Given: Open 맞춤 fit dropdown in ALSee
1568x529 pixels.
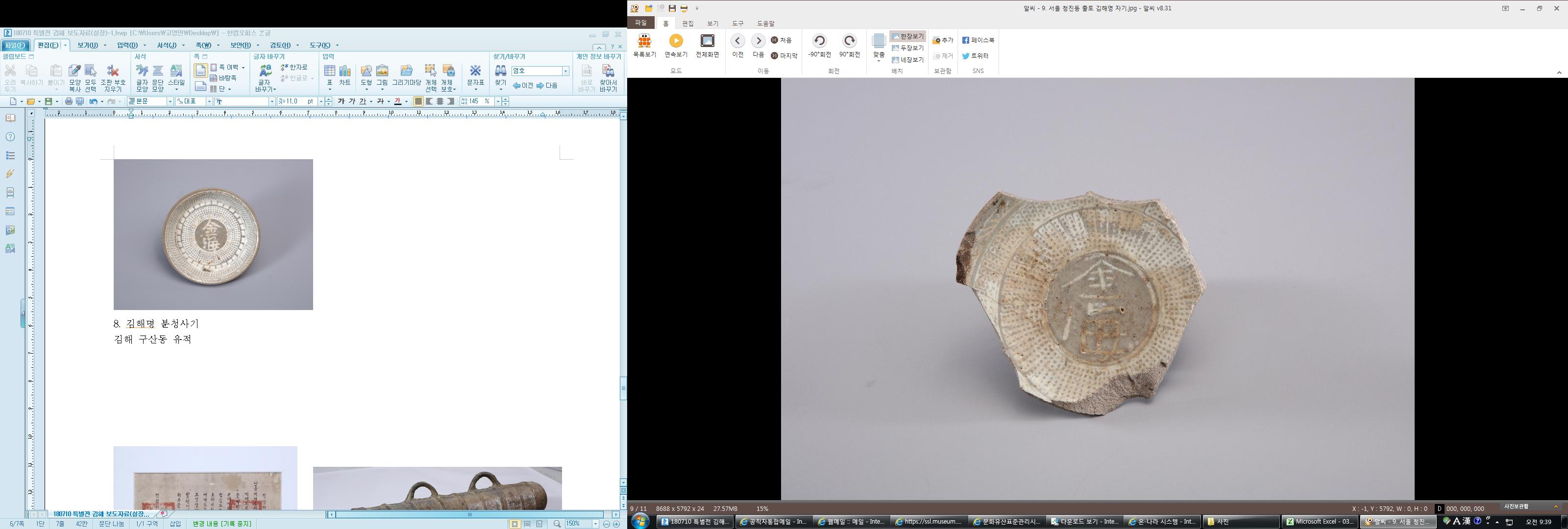Looking at the screenshot, I should point(879,48).
